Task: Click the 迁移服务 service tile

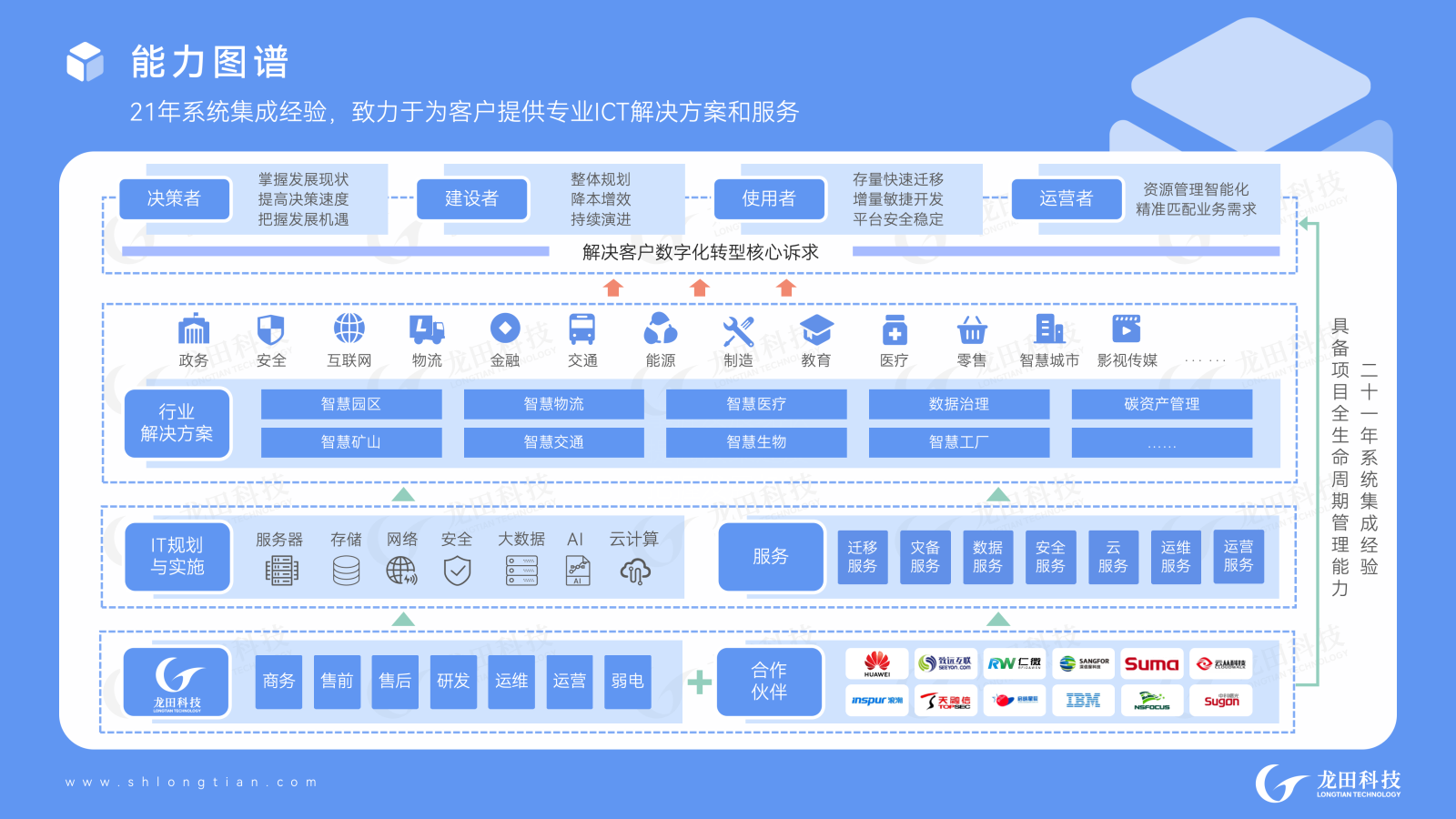Action: [x=862, y=557]
